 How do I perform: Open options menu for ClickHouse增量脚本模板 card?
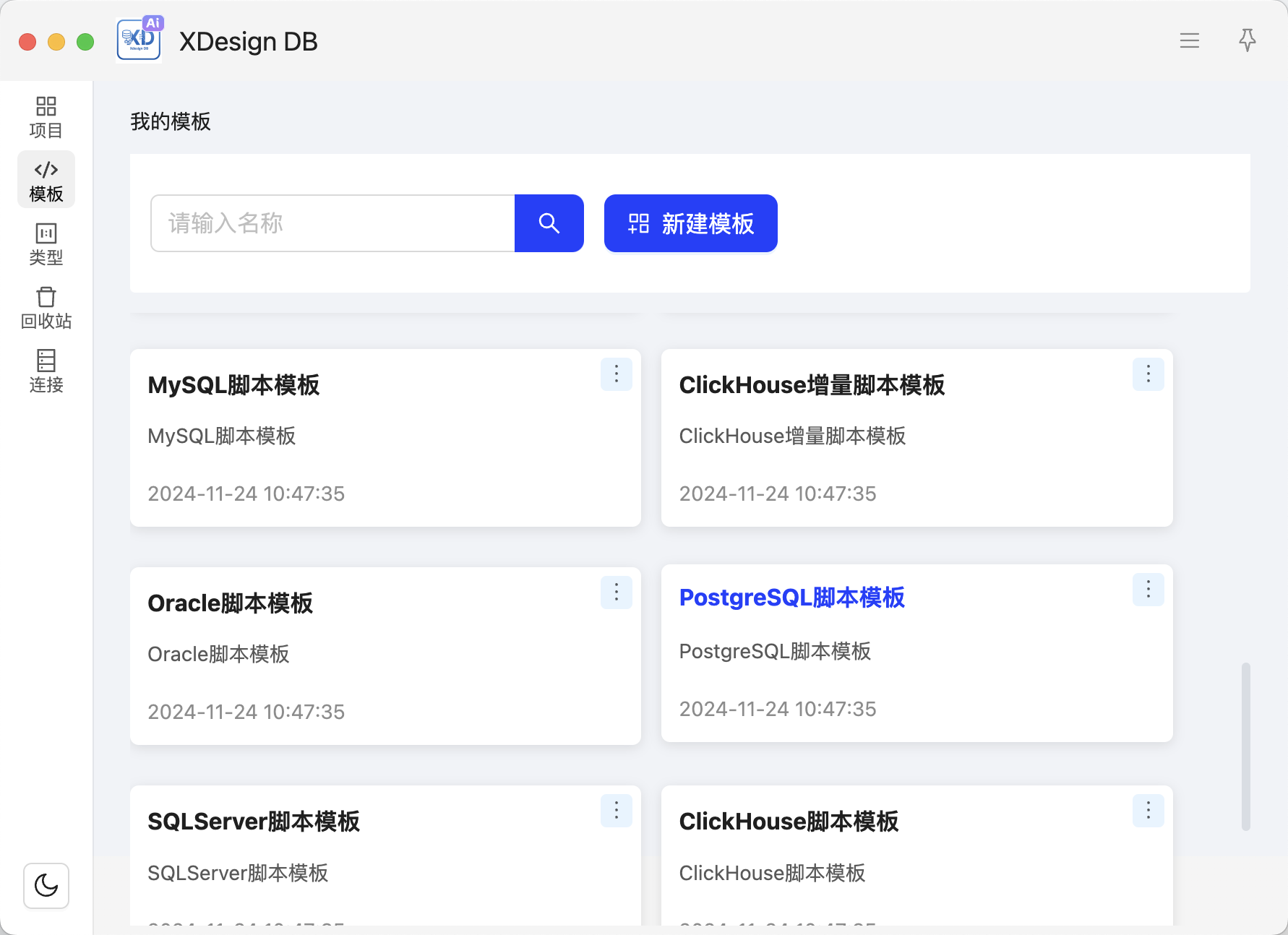point(1149,374)
